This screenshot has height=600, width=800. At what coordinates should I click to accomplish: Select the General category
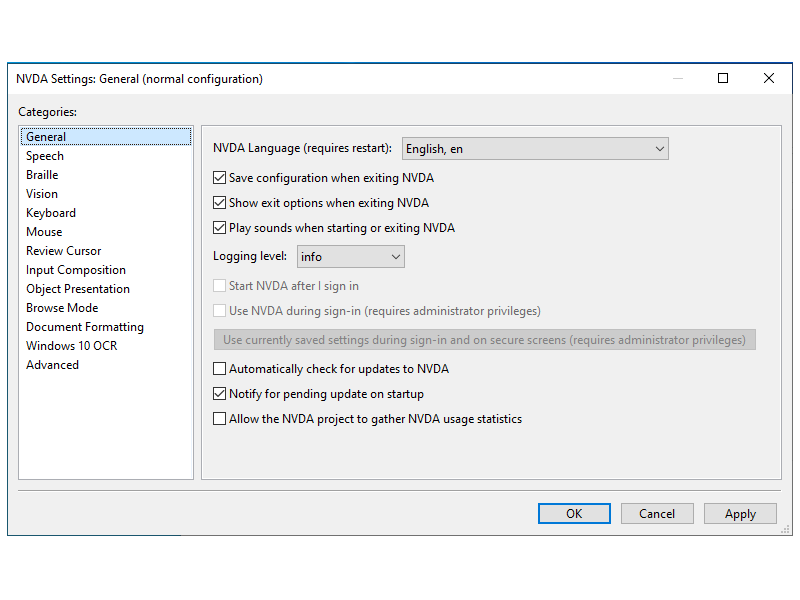pyautogui.click(x=106, y=137)
